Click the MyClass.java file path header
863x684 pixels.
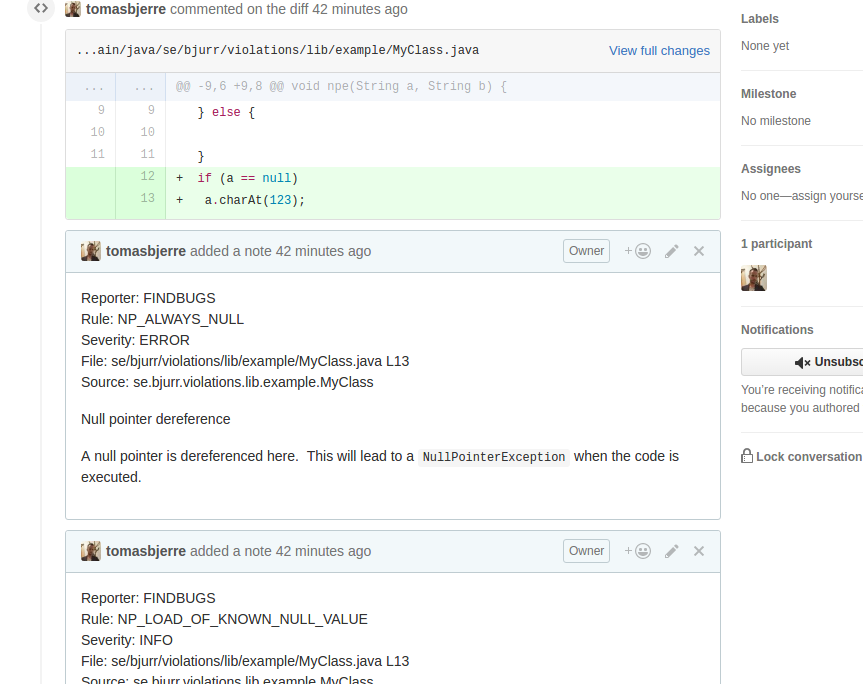[278, 50]
